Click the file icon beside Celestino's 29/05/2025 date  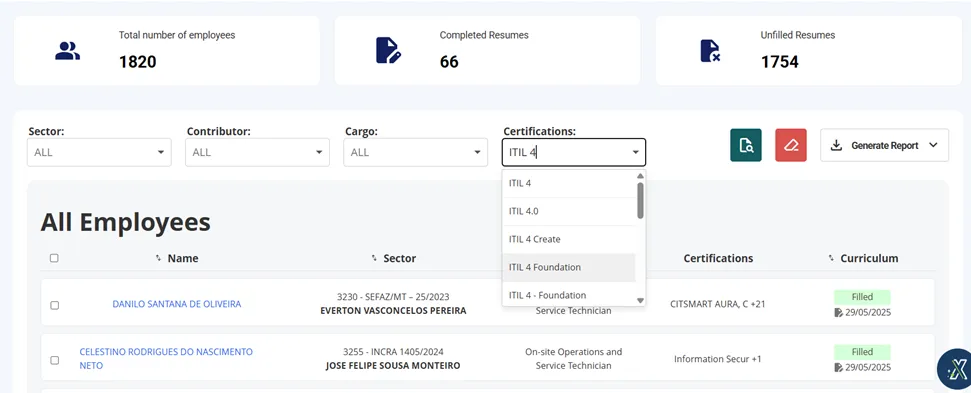click(x=838, y=367)
